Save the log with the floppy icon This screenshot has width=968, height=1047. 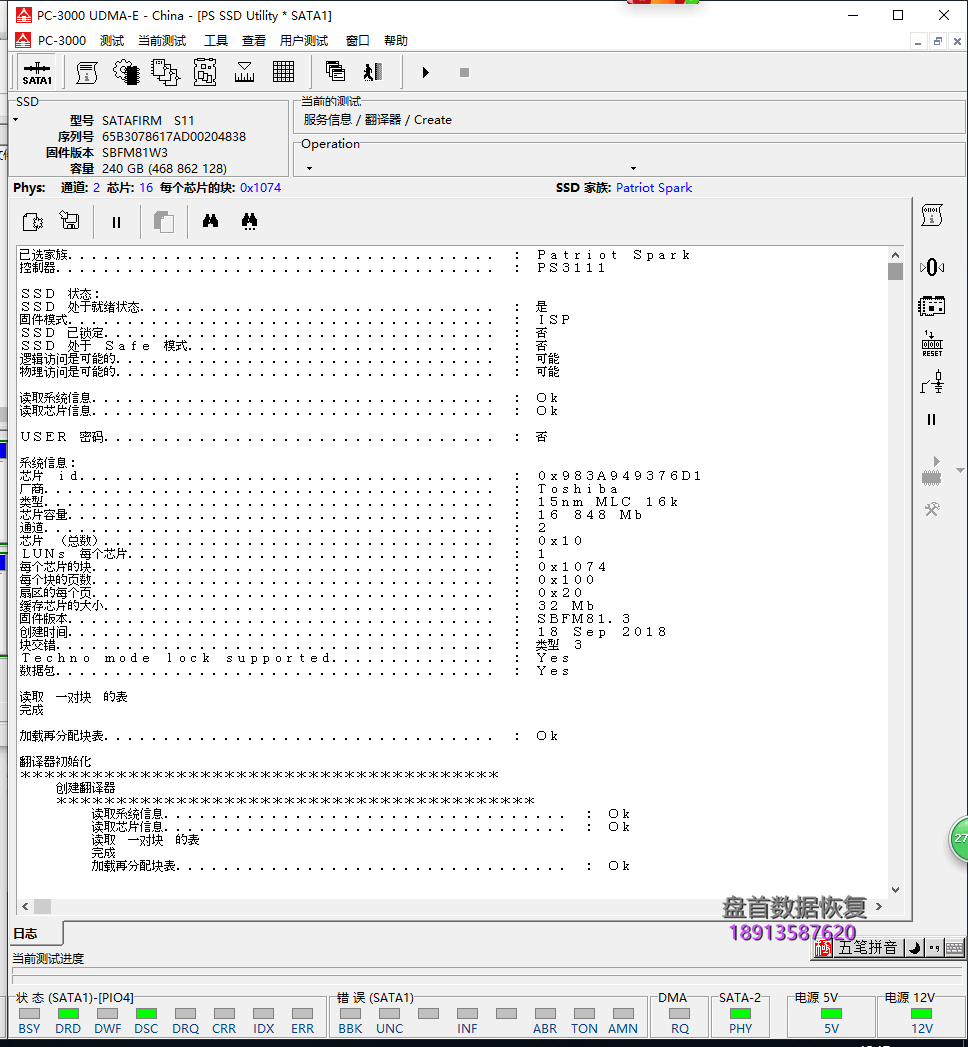[x=69, y=220]
